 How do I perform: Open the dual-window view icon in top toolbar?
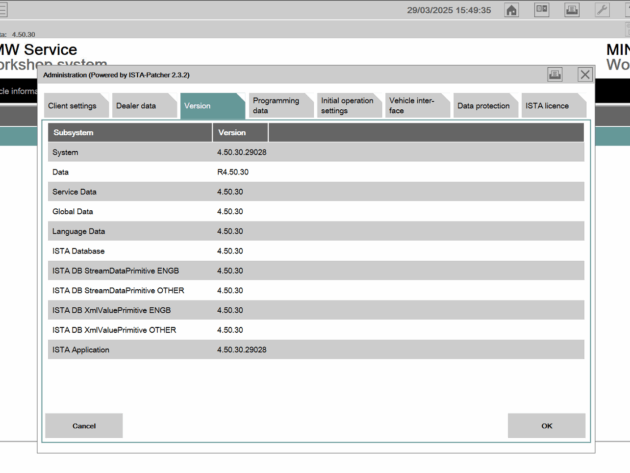(x=541, y=10)
